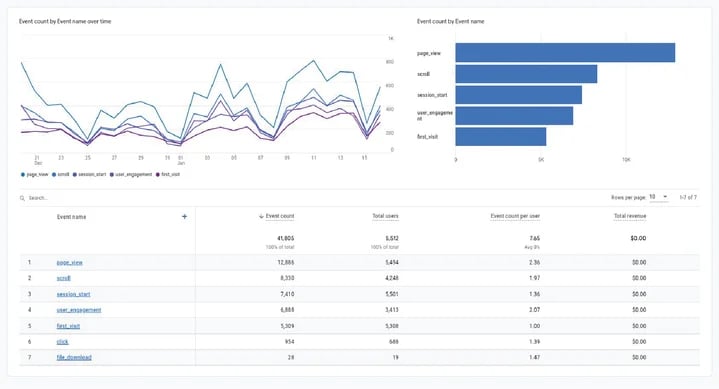Viewport: 719px width, 389px height.
Task: Click the 5,501 total users cell
Action: click(392, 294)
